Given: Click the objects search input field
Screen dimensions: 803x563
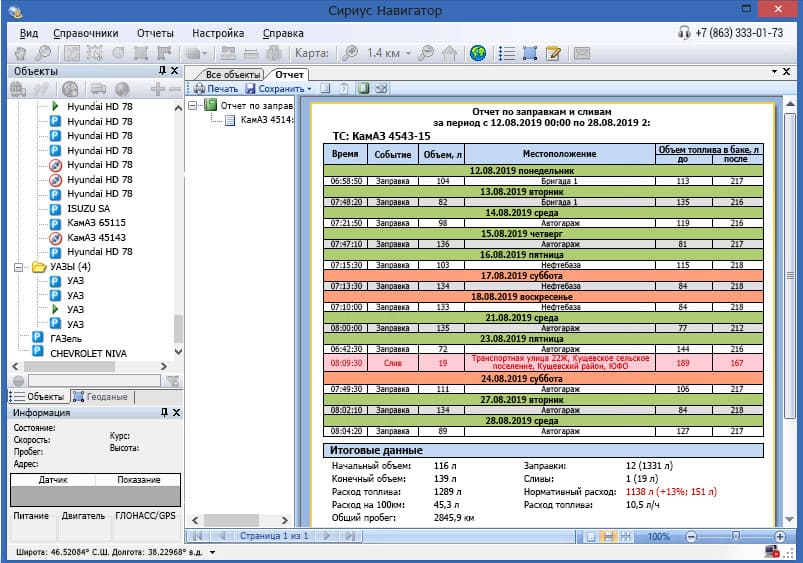Looking at the screenshot, I should (x=92, y=380).
